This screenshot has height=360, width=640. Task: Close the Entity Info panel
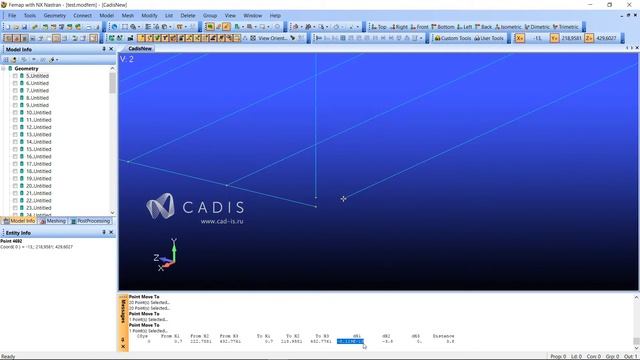(111, 232)
